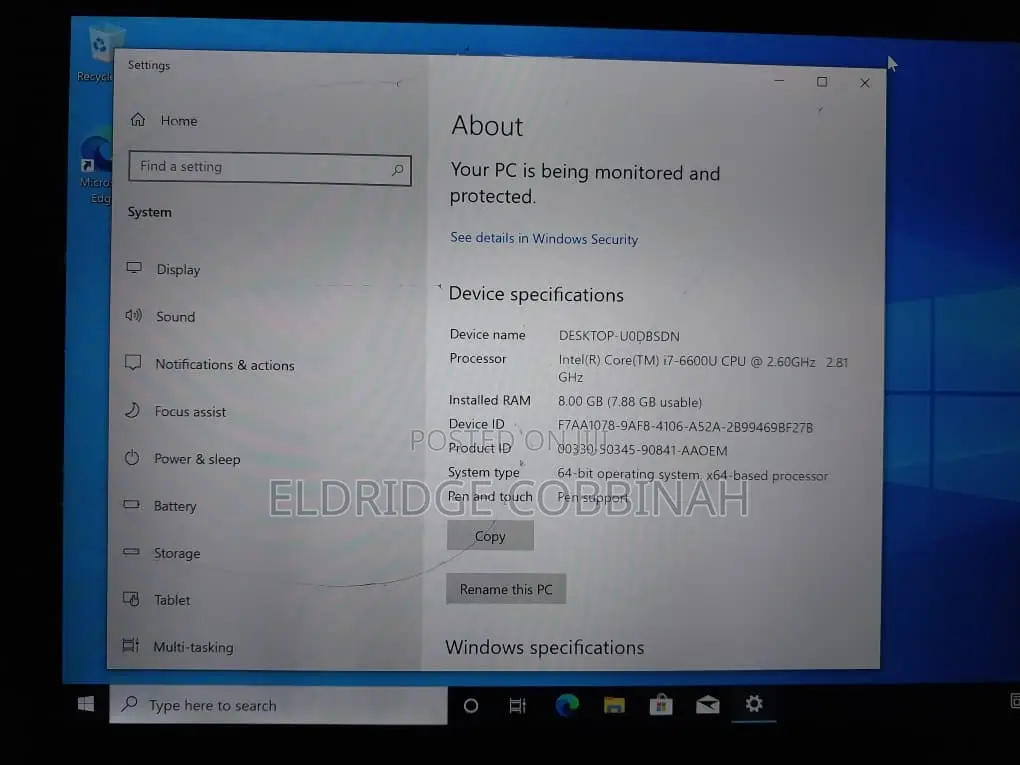Click the magnifier icon in Find a setting
Viewport: 1020px width, 765px height.
tap(397, 170)
